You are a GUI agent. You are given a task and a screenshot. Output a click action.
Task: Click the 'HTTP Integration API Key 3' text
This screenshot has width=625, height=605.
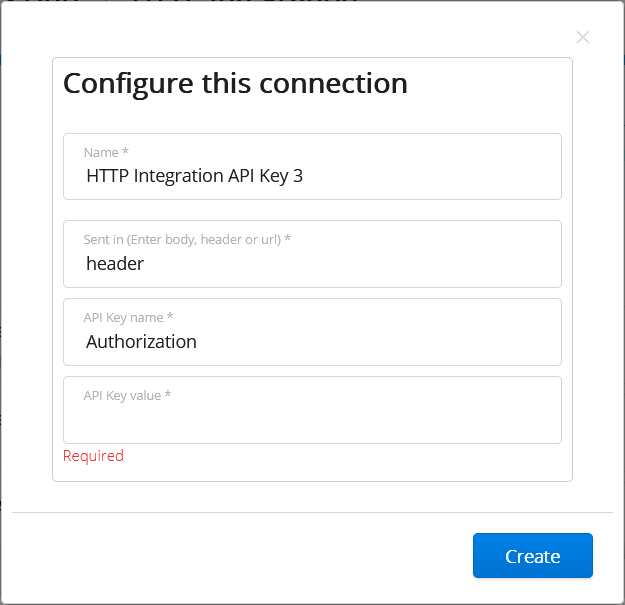pyautogui.click(x=194, y=176)
